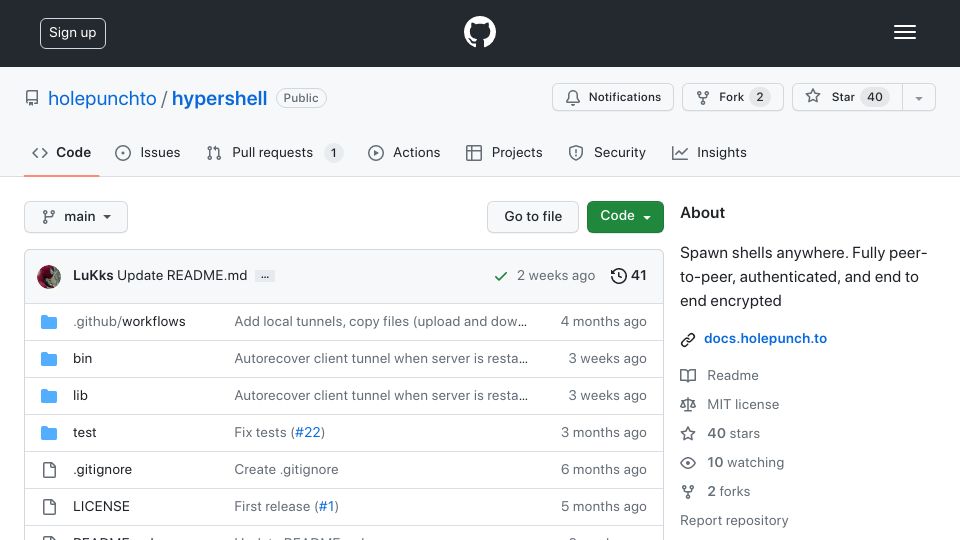Click the book icon beside Readme
The height and width of the screenshot is (540, 960).
pos(688,376)
